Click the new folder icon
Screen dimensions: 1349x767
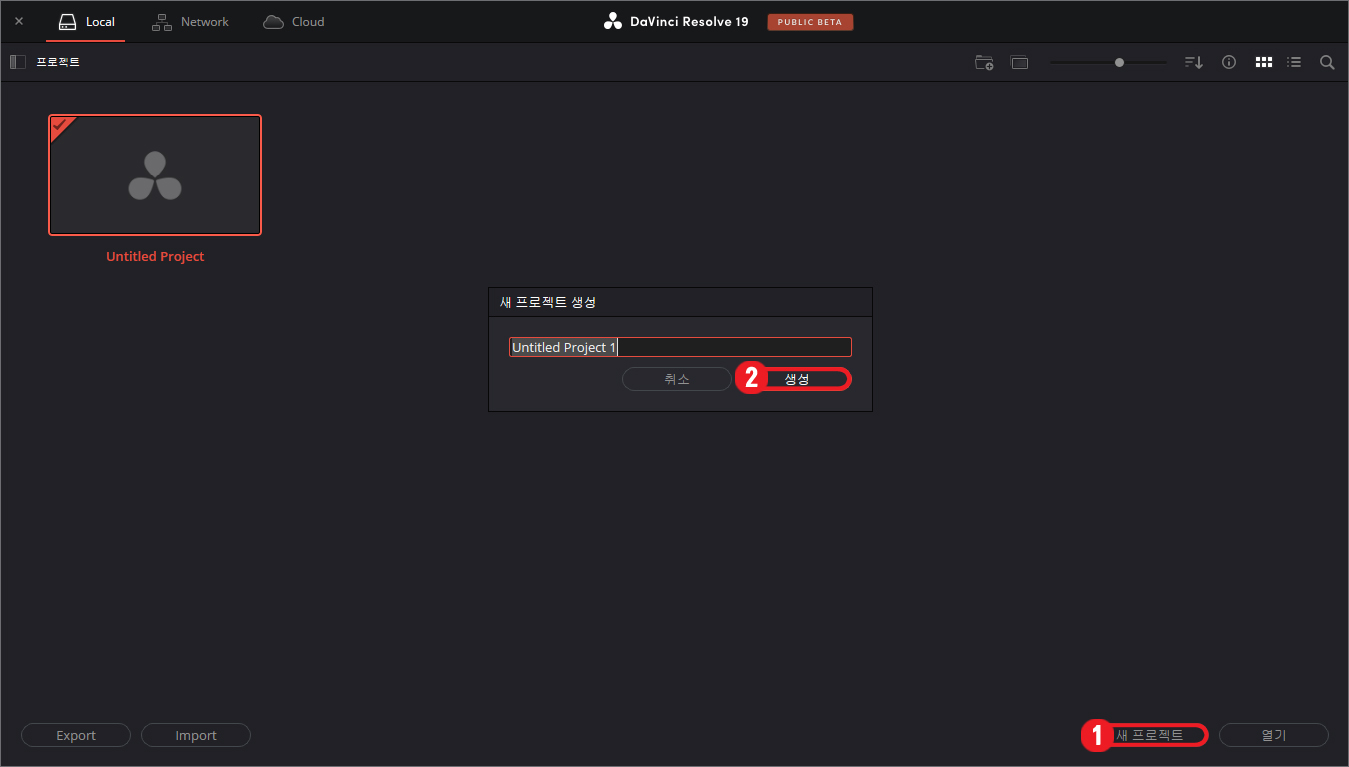click(984, 62)
